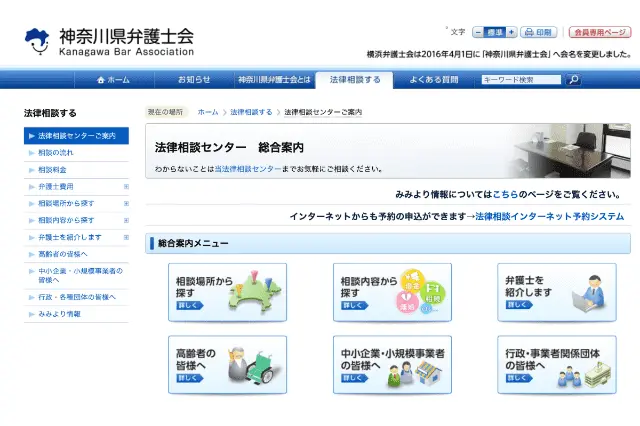Click the Kanagawa Bar Association logo

[109, 41]
